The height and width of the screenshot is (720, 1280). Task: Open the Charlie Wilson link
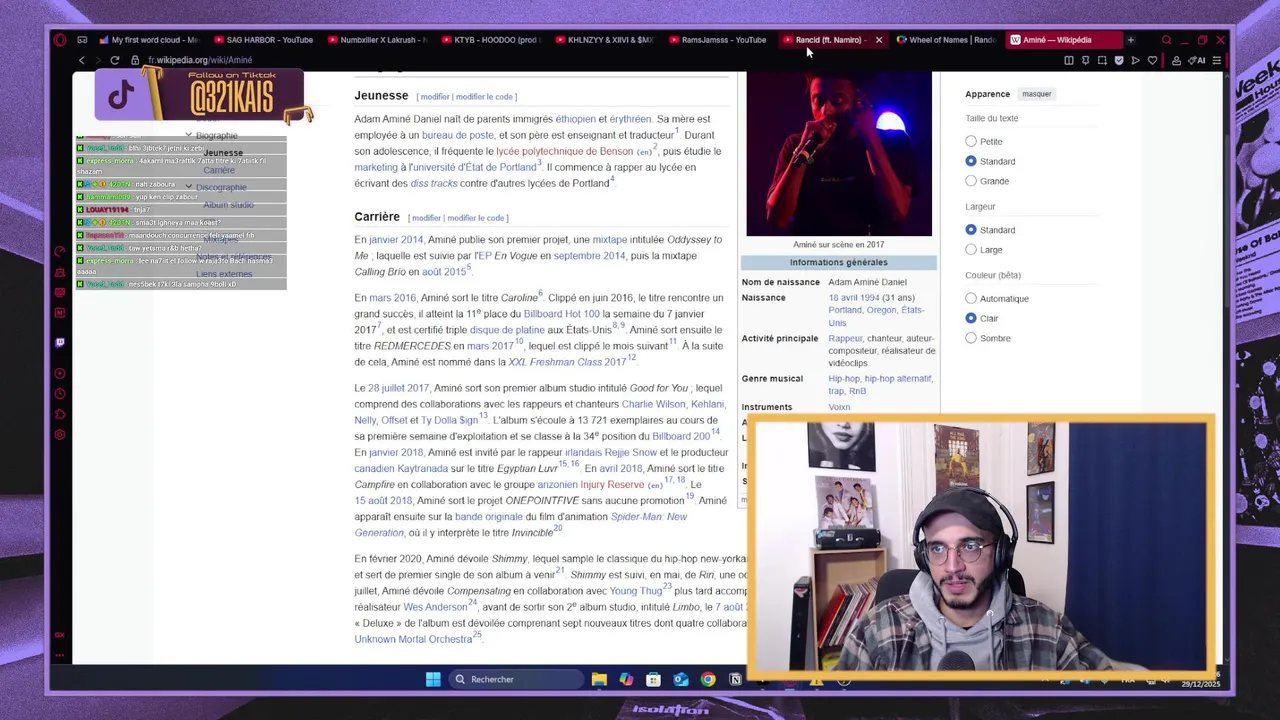653,404
